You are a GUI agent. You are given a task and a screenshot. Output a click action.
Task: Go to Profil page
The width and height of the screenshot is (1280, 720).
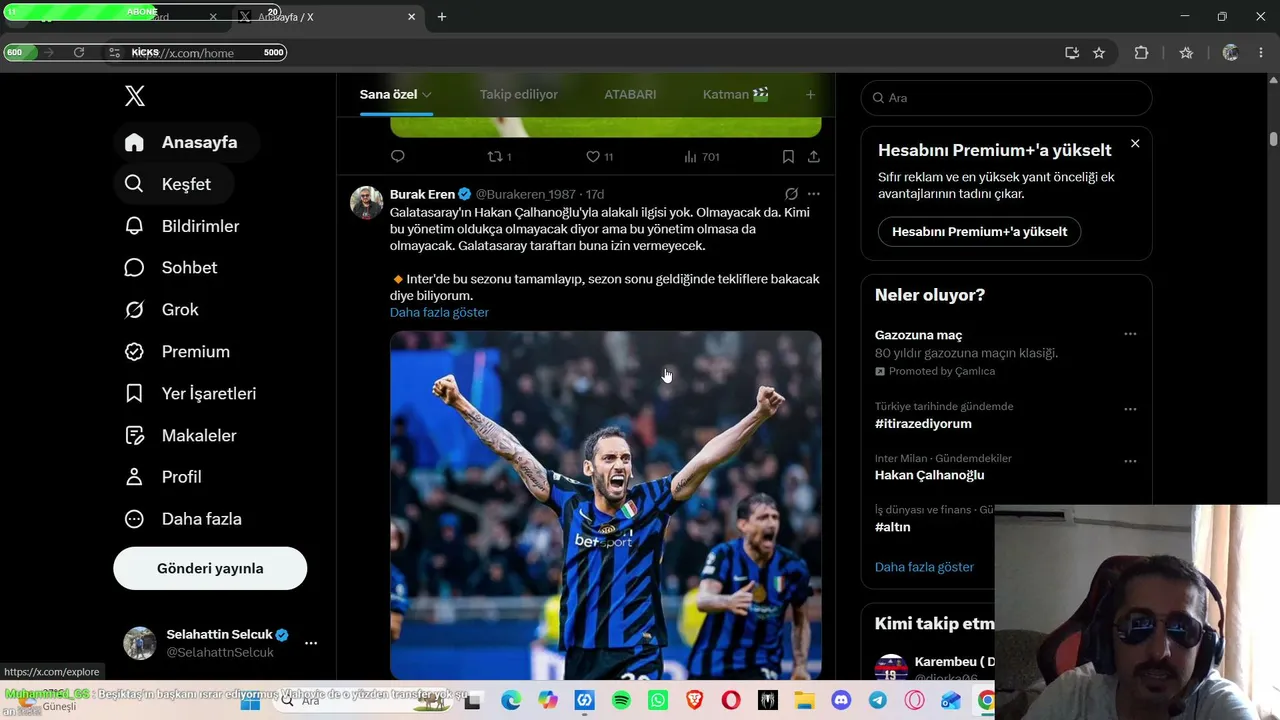pos(163,477)
